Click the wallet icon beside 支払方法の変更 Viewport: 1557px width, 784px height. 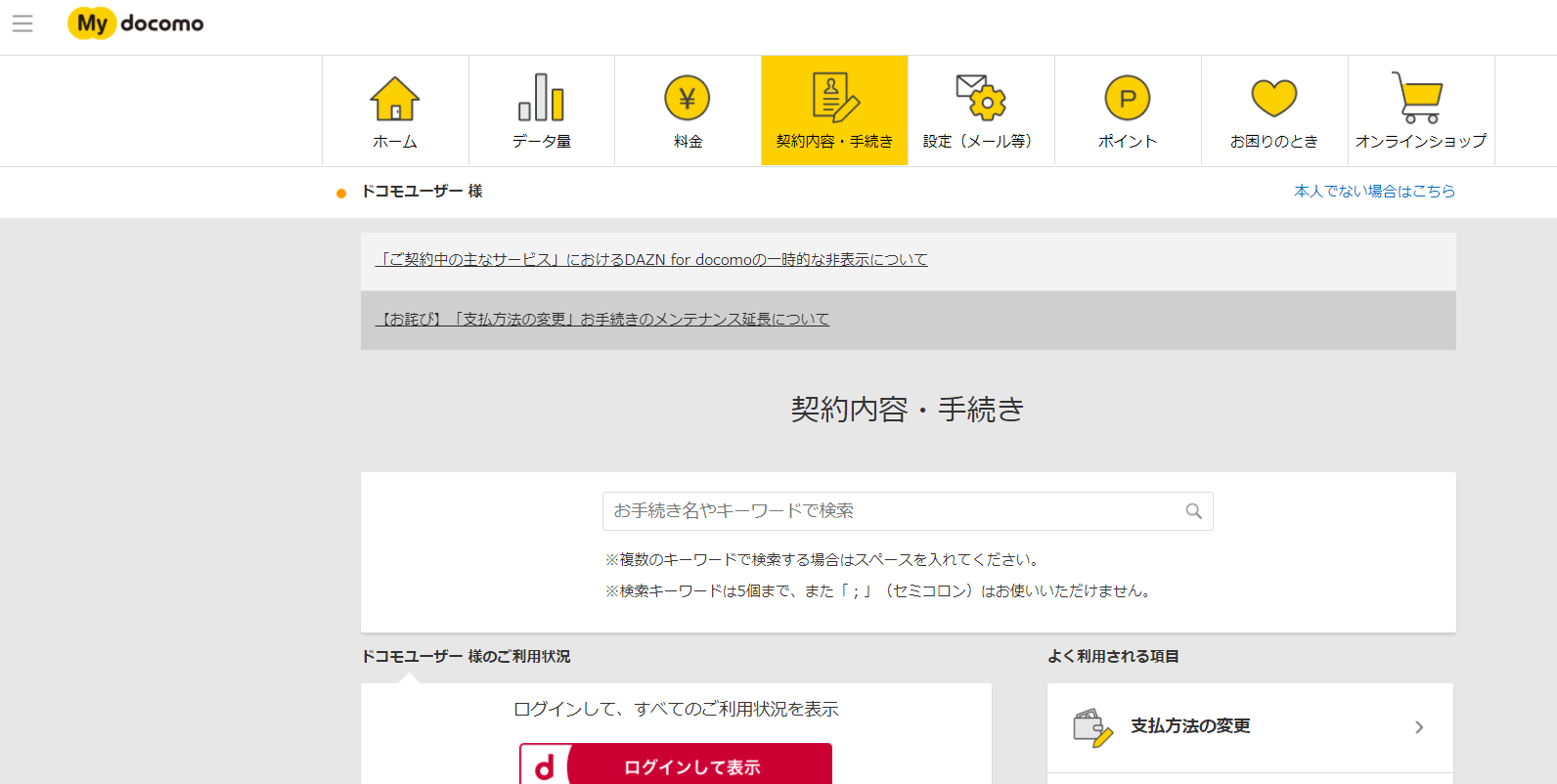click(x=1093, y=728)
